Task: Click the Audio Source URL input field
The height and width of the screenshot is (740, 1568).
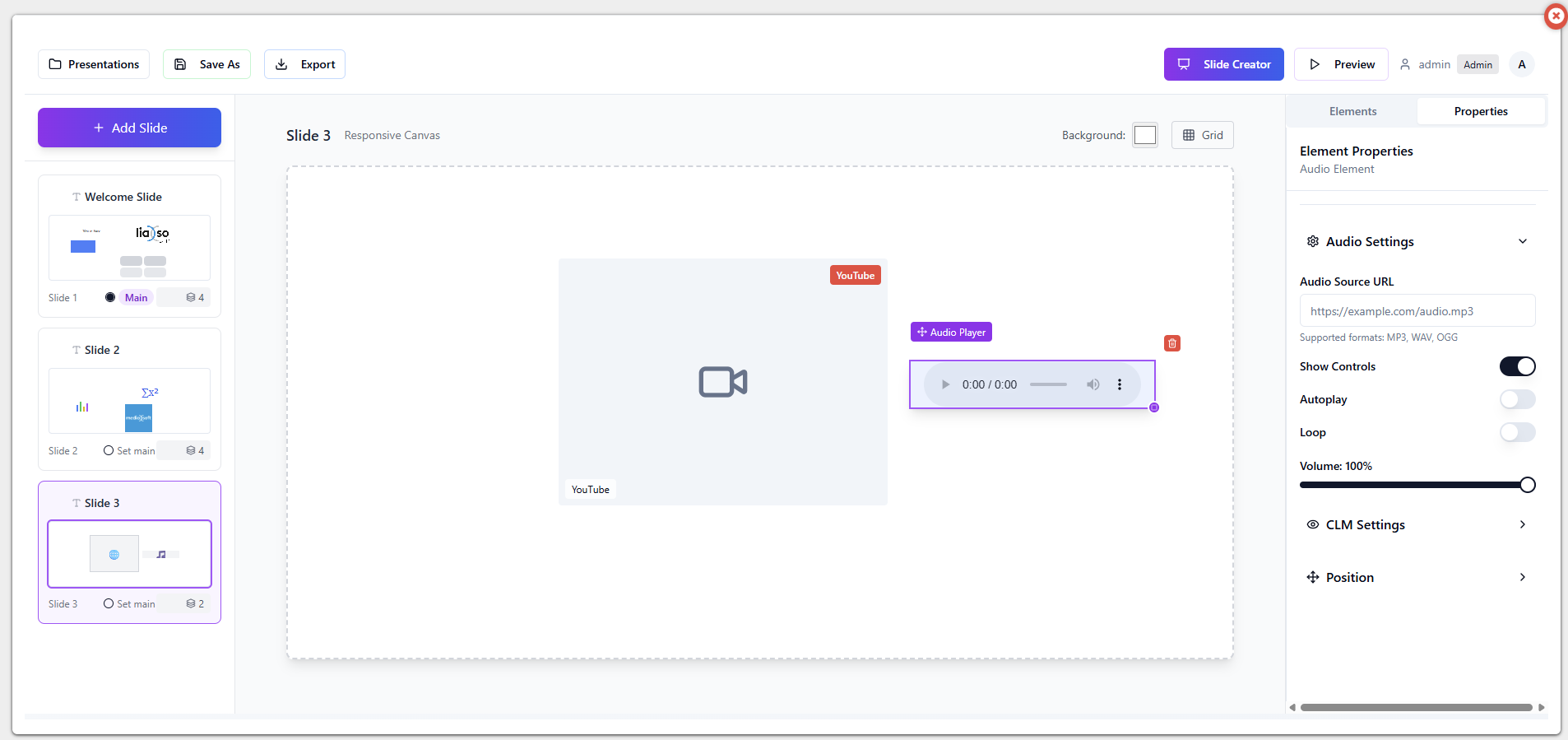Action: (x=1417, y=311)
